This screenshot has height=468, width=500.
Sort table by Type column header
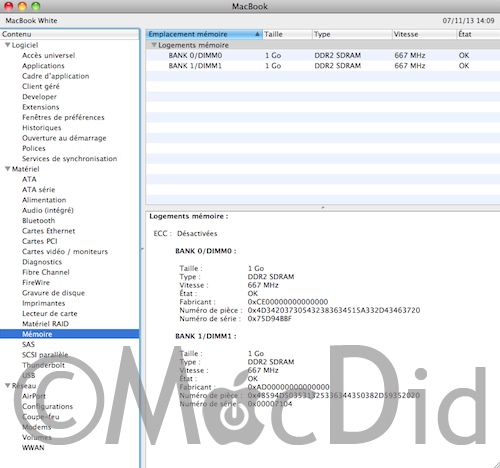(x=352, y=34)
